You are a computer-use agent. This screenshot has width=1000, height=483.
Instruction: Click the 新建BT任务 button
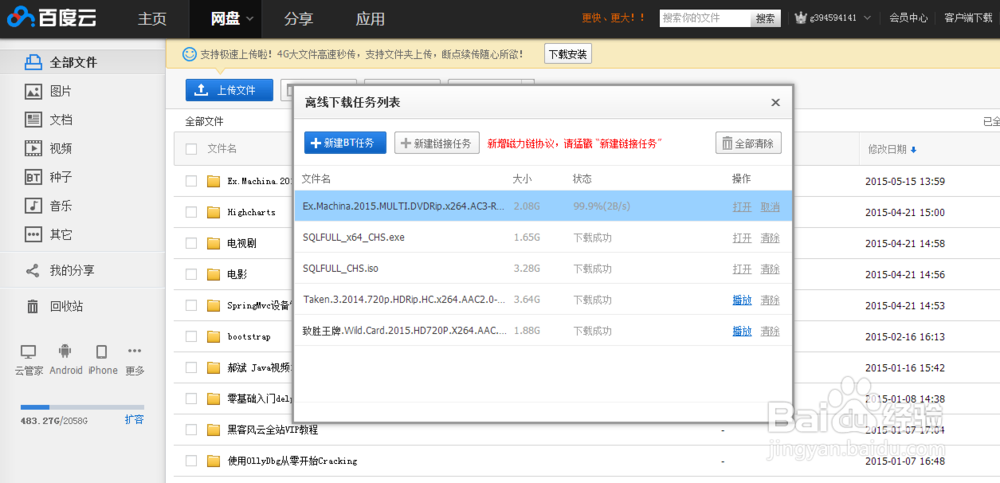(345, 143)
